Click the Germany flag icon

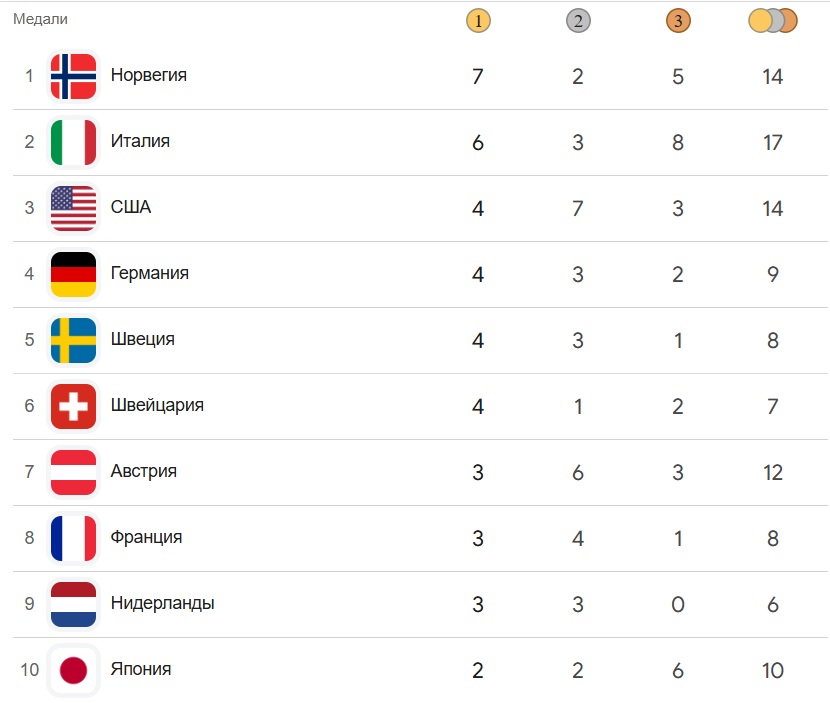(73, 274)
